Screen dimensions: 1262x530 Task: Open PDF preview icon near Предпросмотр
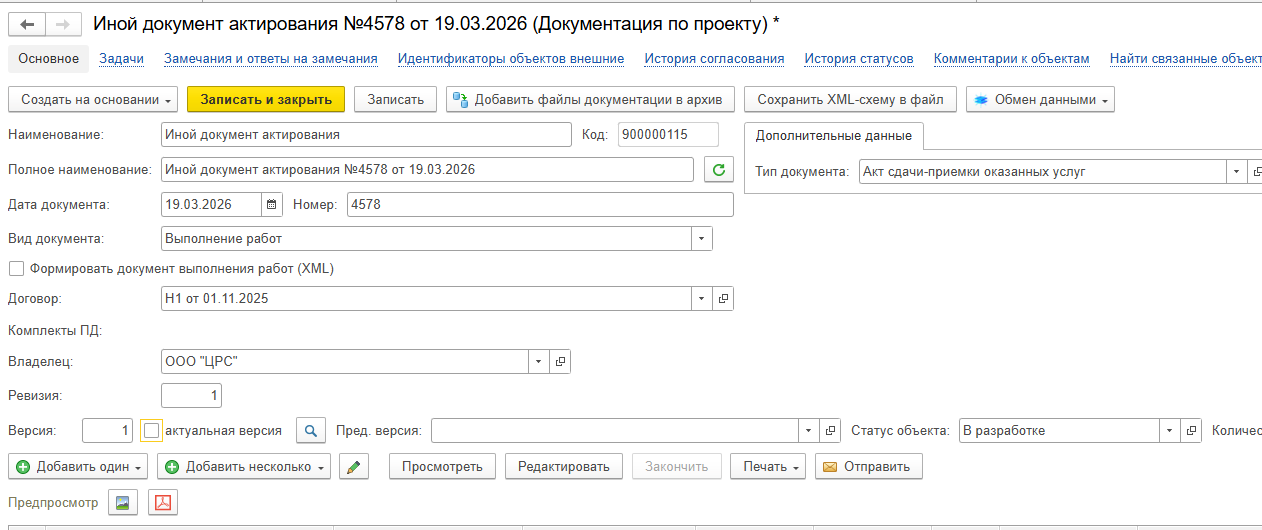click(162, 503)
